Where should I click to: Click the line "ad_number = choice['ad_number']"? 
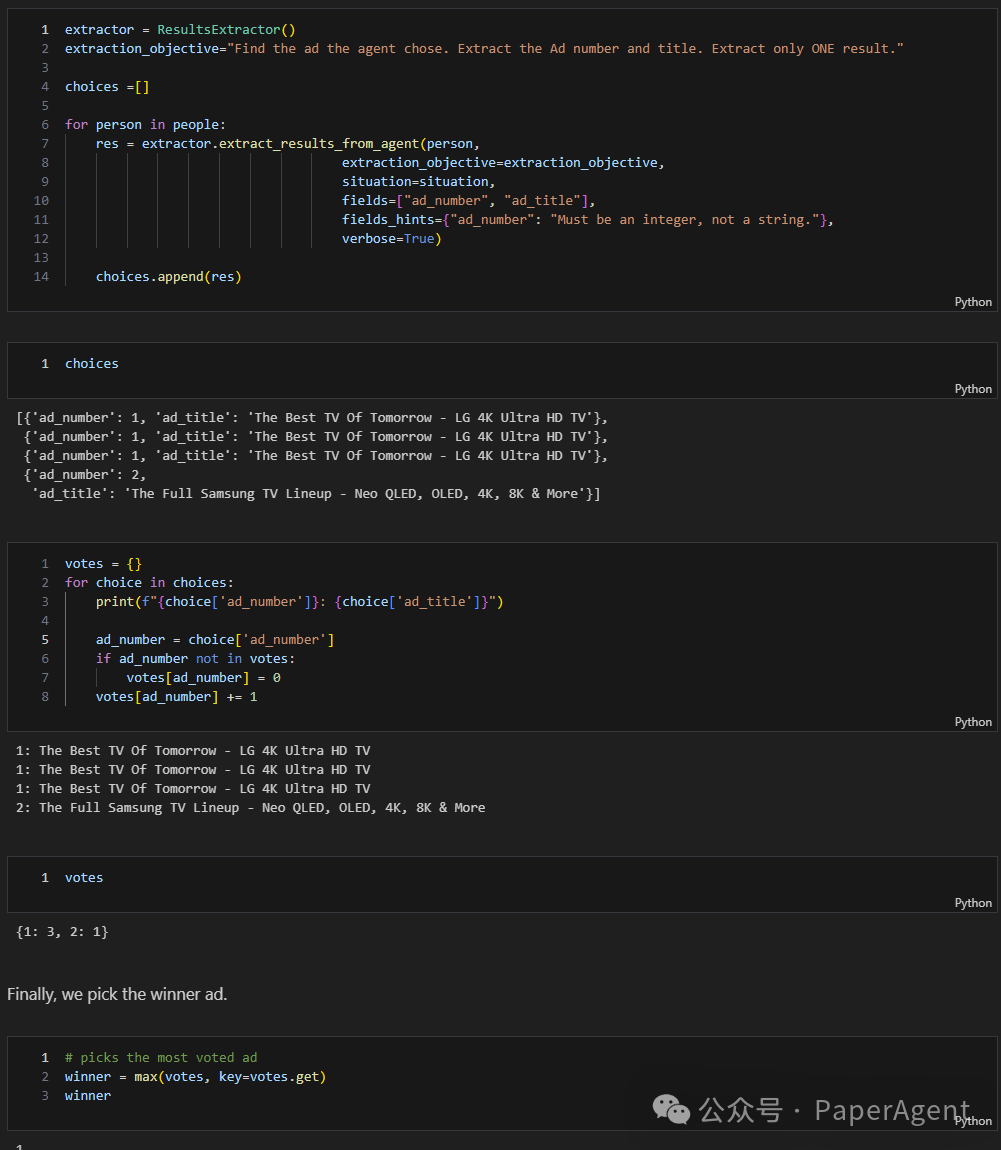point(215,640)
